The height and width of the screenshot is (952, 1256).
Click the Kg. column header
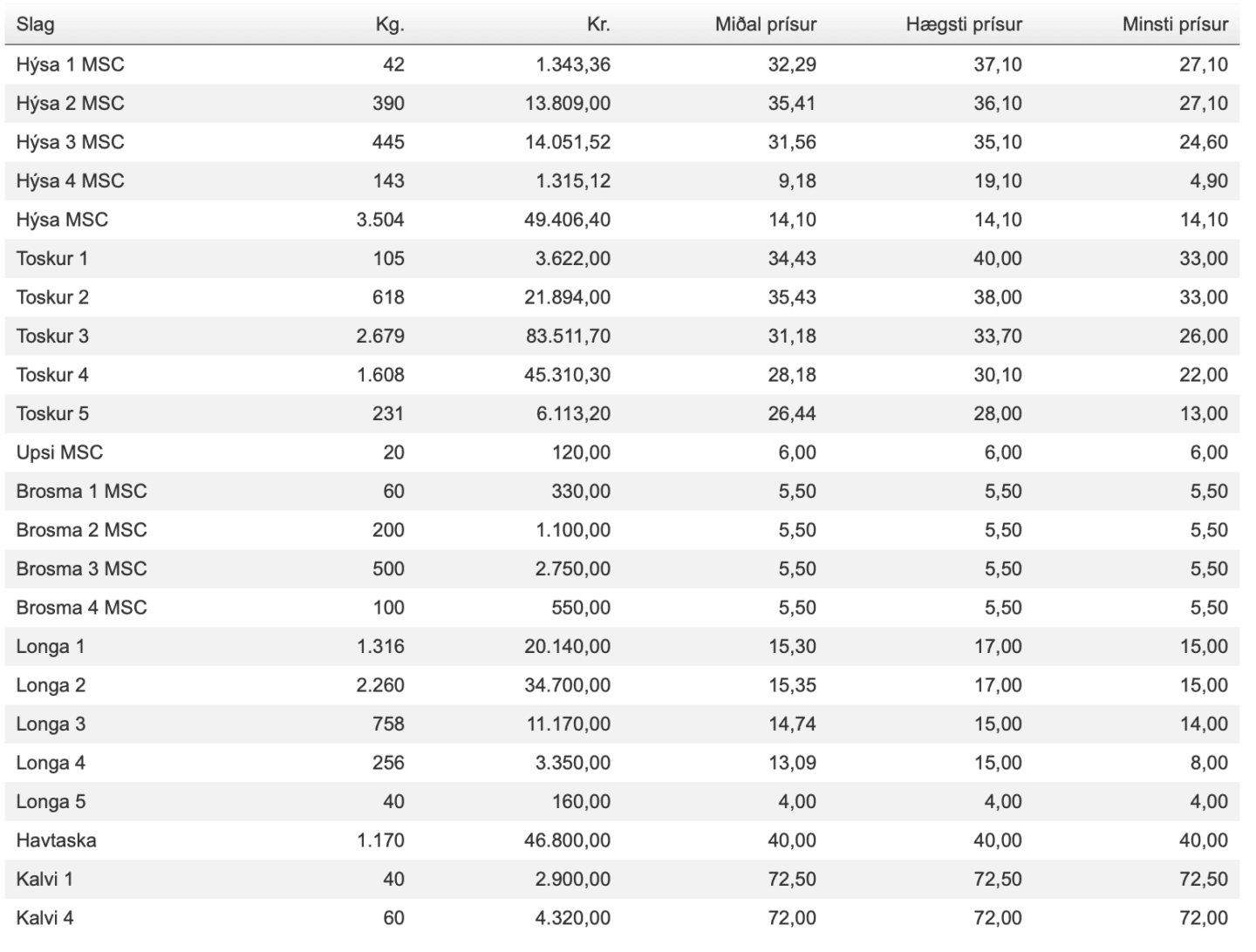[390, 24]
